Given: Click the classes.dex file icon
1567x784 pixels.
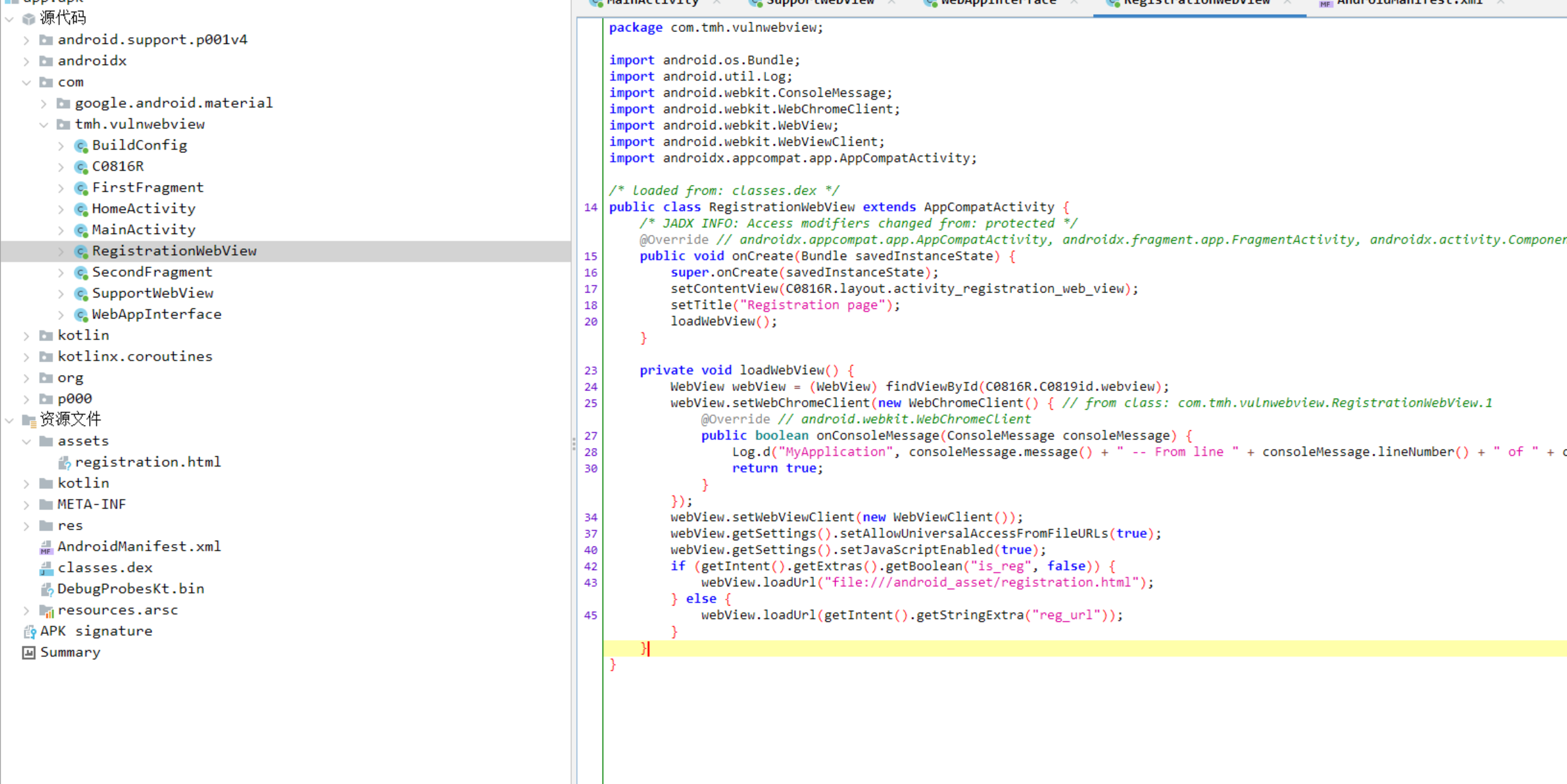Looking at the screenshot, I should 46,568.
